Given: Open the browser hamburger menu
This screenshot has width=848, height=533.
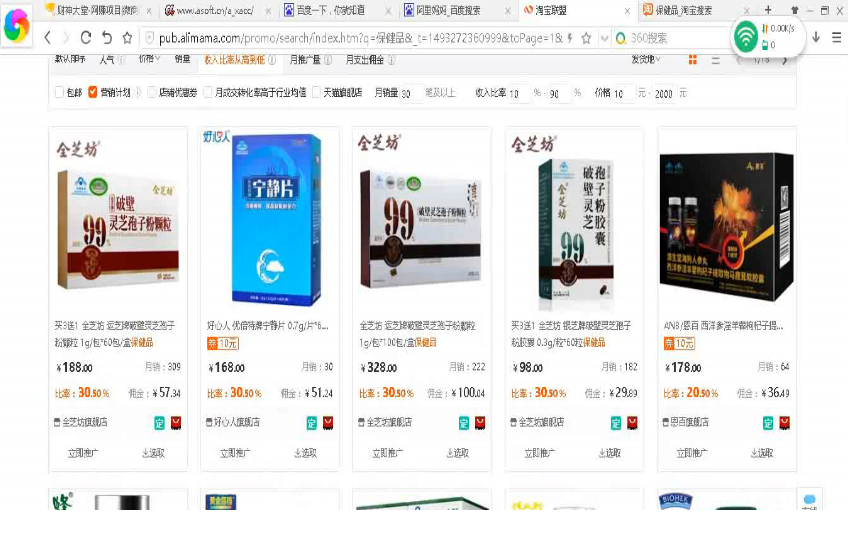Looking at the screenshot, I should pos(836,37).
